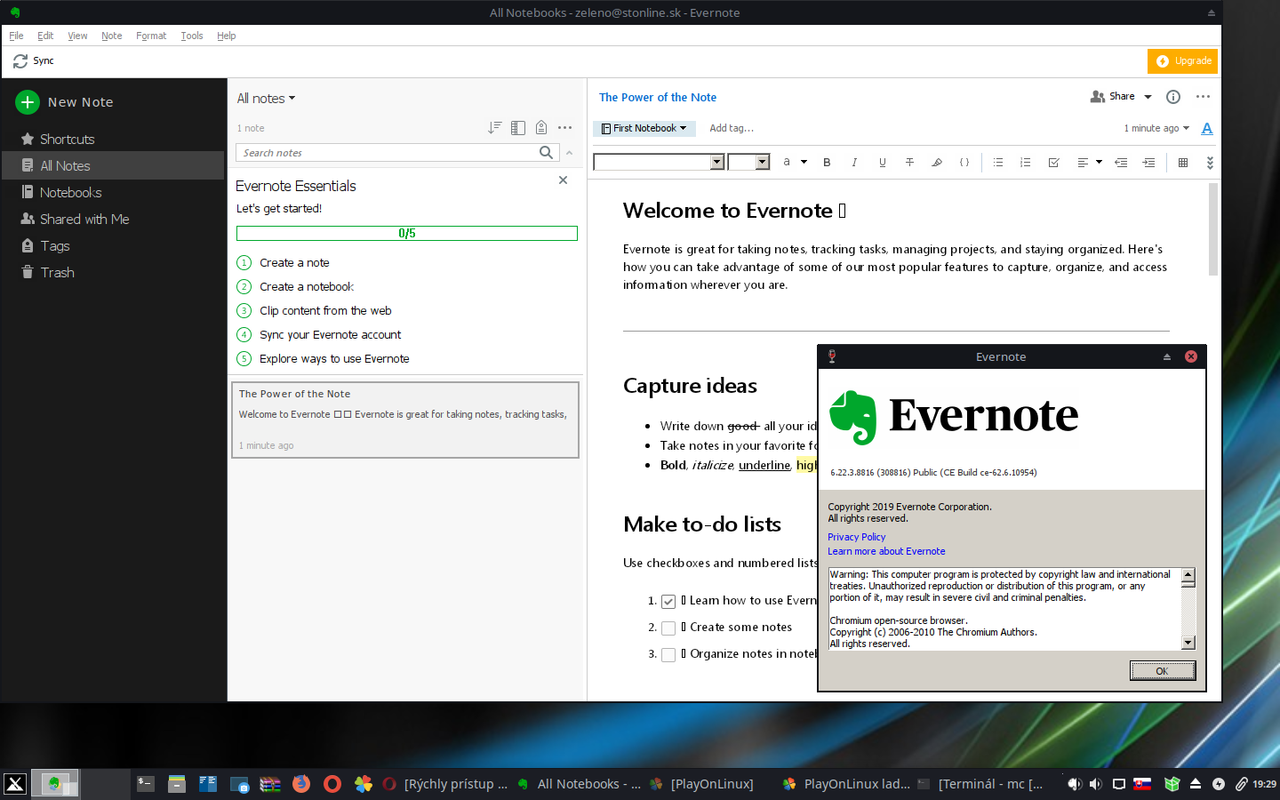The image size is (1280, 800).
Task: Insert a code block with the braces icon
Action: [x=964, y=162]
